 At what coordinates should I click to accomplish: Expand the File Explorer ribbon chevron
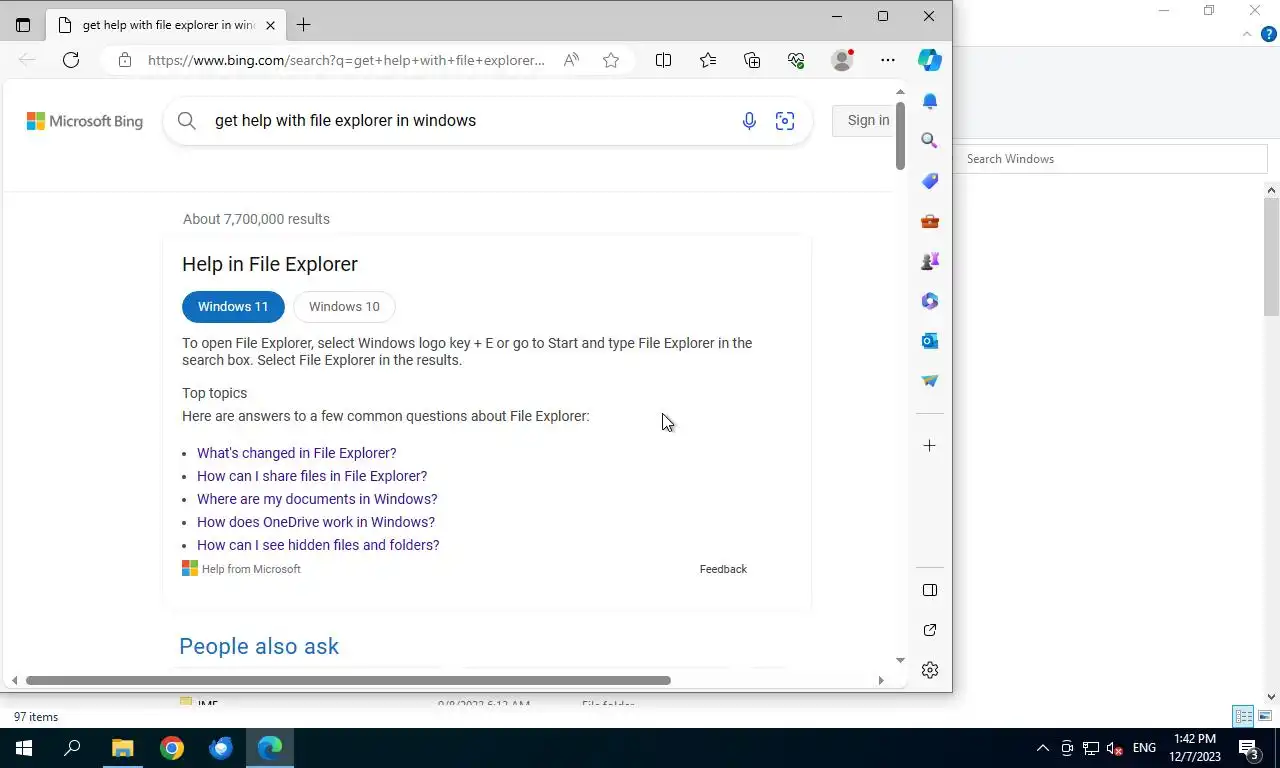click(1247, 34)
